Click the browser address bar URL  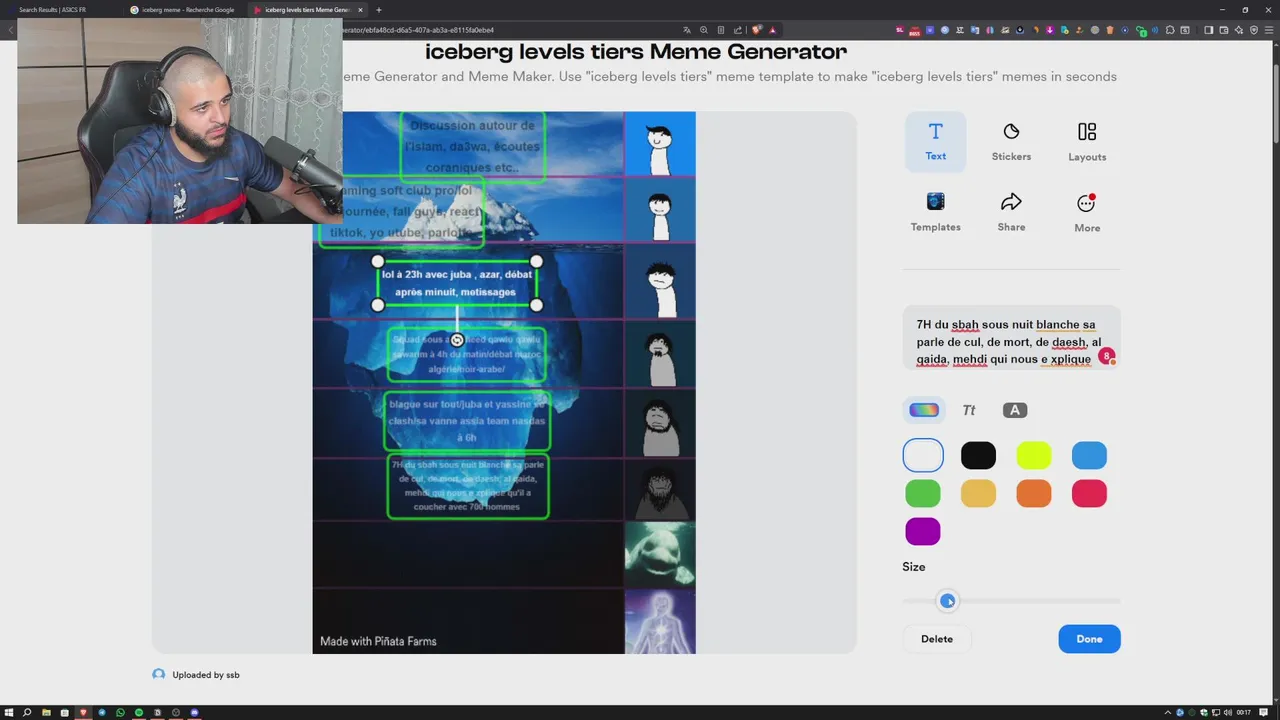pyautogui.click(x=418, y=30)
